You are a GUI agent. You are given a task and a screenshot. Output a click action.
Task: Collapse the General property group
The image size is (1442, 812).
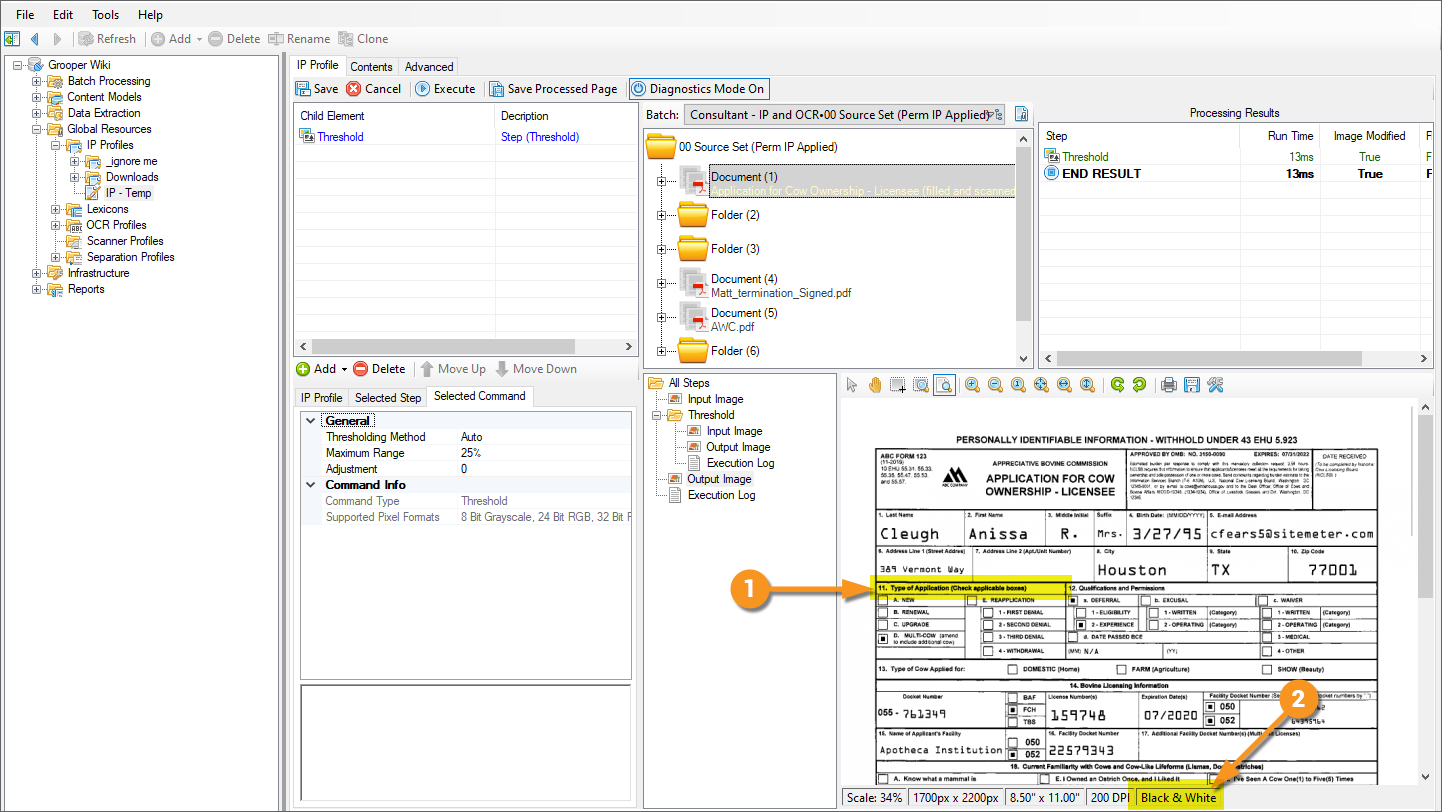click(x=310, y=421)
